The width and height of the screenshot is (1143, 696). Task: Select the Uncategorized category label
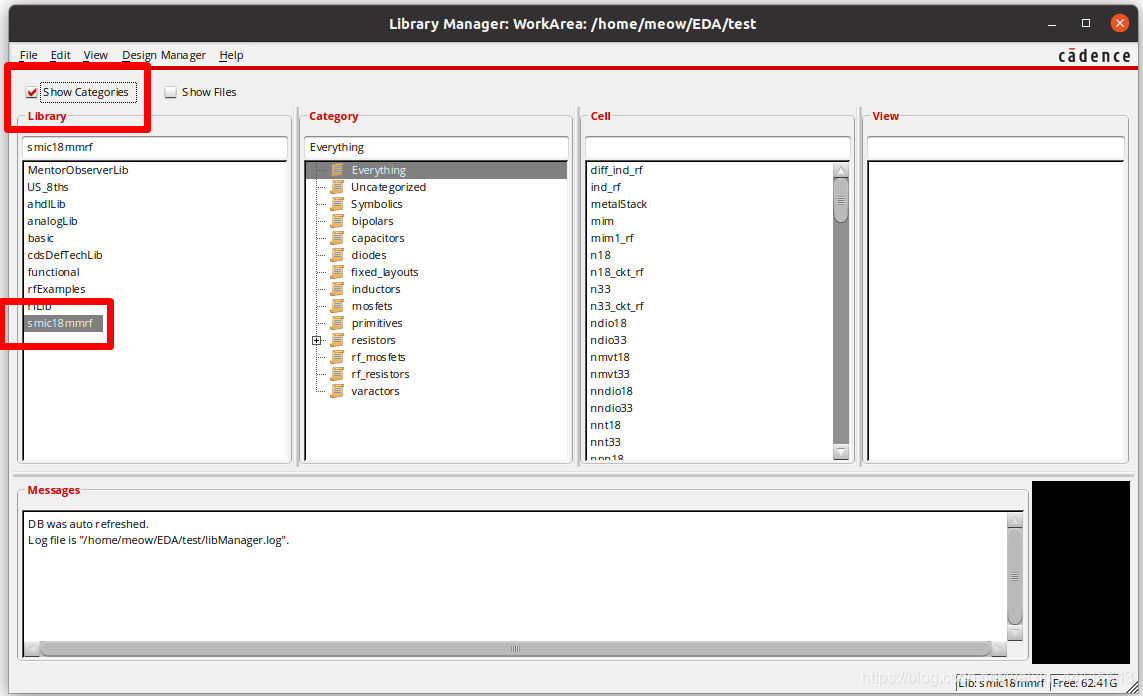pos(389,187)
